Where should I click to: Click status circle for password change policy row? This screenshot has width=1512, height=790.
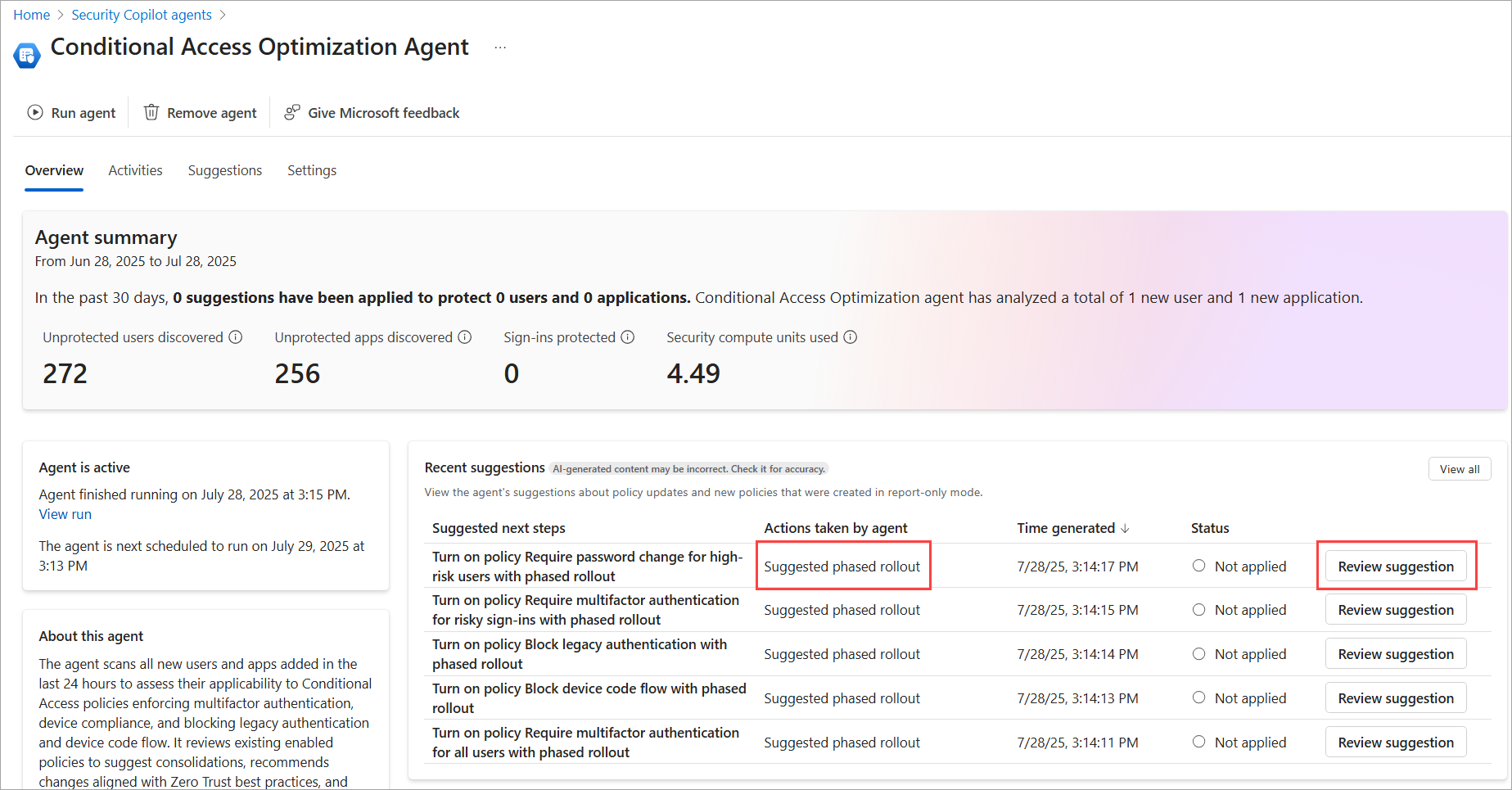pos(1199,566)
